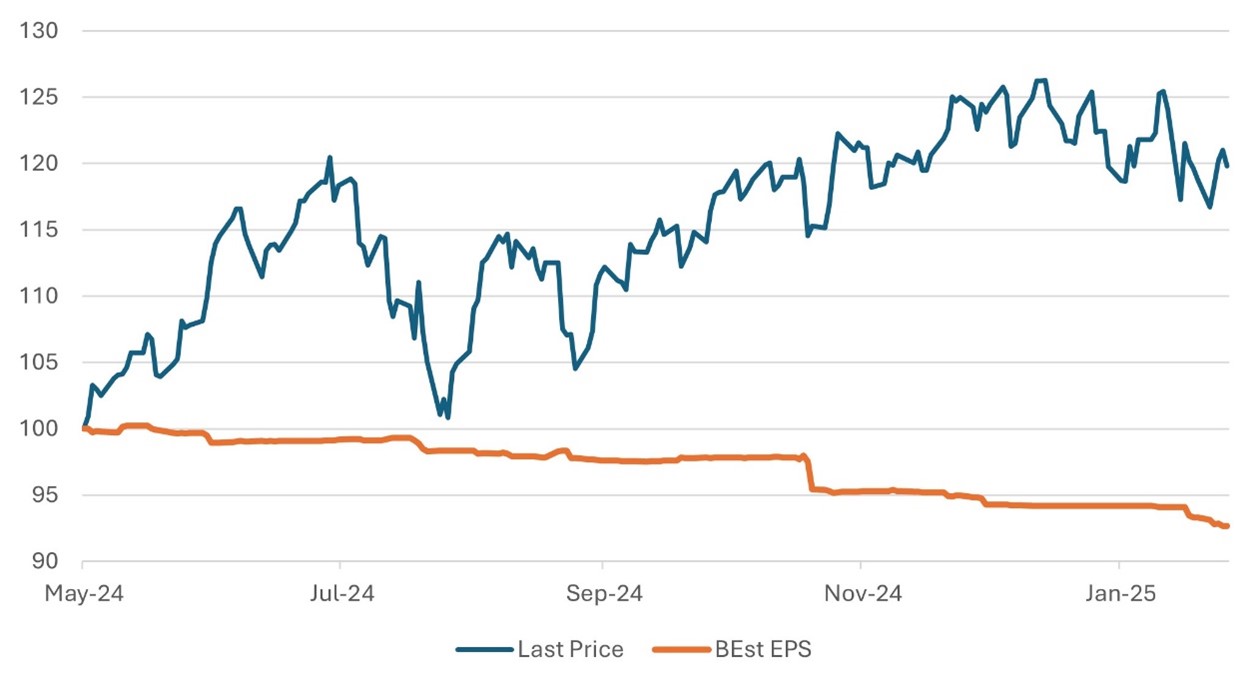1260x690 pixels.
Task: Select the 105 y-axis value
Action: pyautogui.click(x=40, y=363)
